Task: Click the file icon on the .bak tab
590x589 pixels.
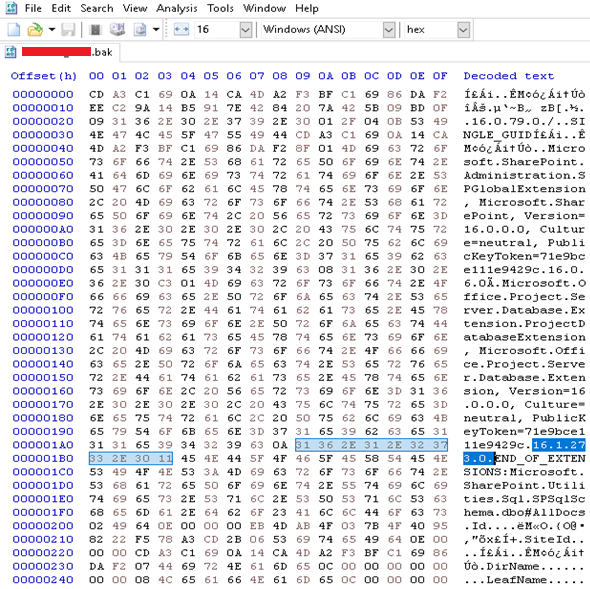Action: click(x=10, y=52)
